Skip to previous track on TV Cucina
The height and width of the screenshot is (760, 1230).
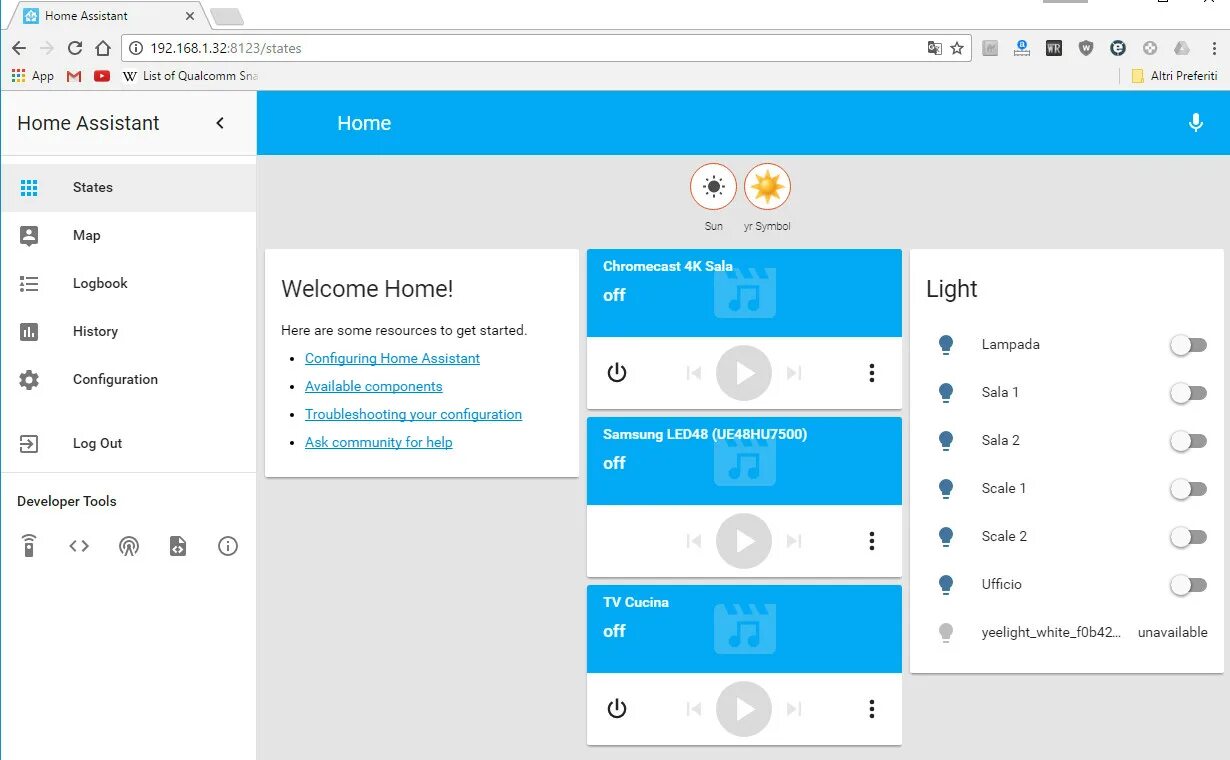tap(694, 709)
